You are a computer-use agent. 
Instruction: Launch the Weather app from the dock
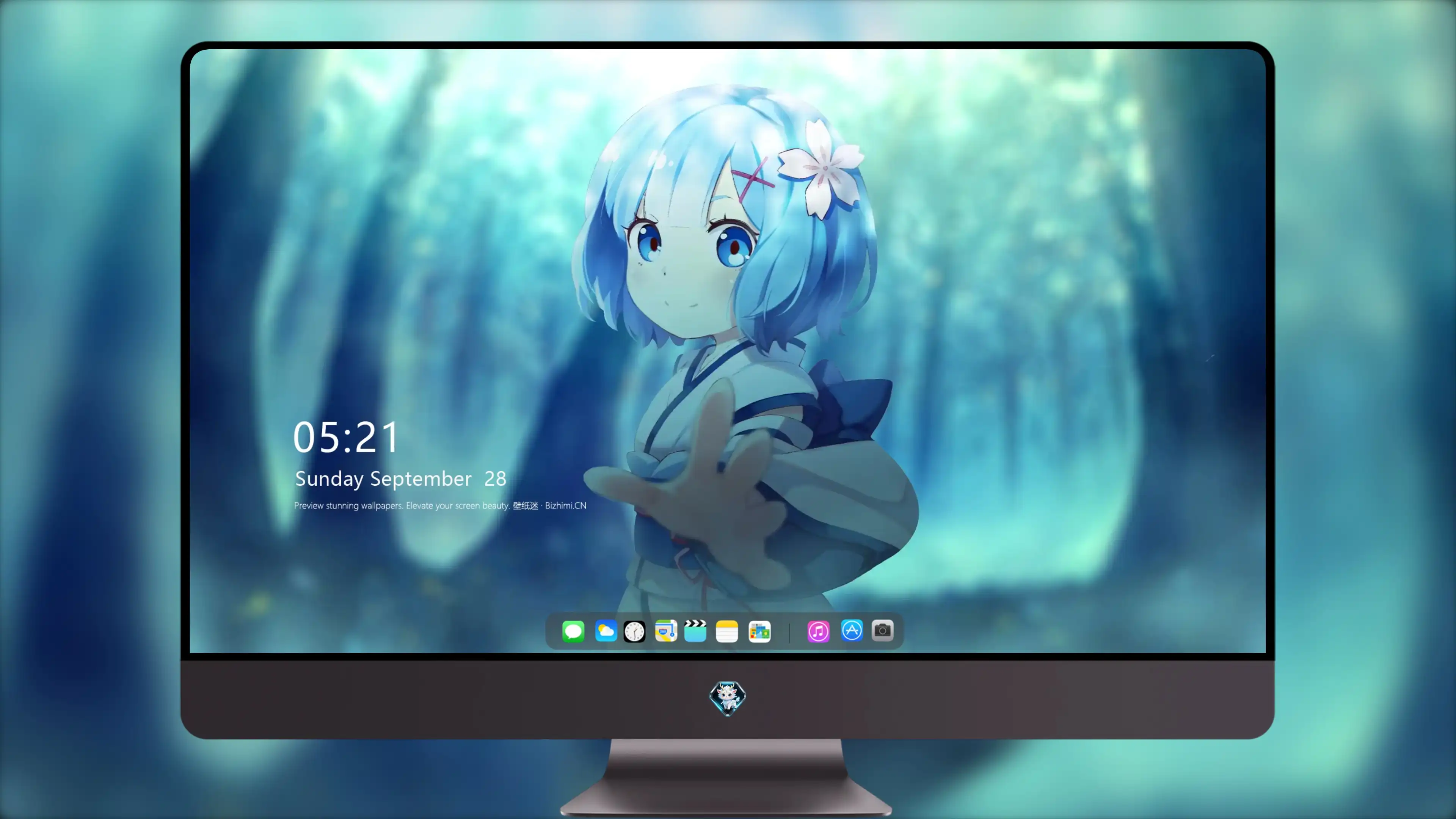tap(606, 631)
